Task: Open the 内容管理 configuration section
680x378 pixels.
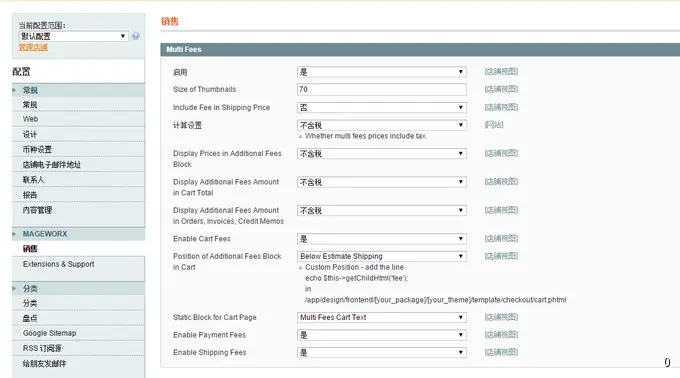Action: 78,210
